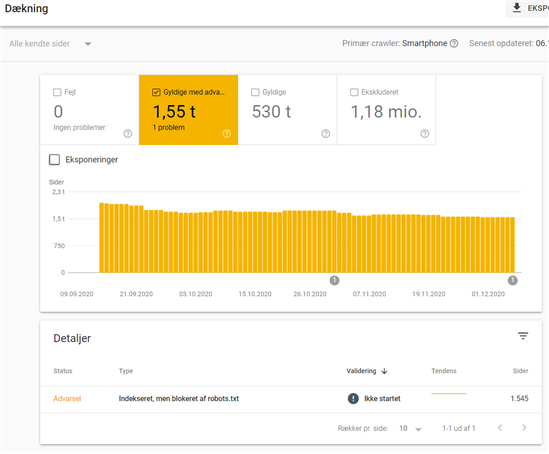The height and width of the screenshot is (454, 549).
Task: Open the Indekseret, men blokeret af robots.txt row
Action: click(x=291, y=399)
